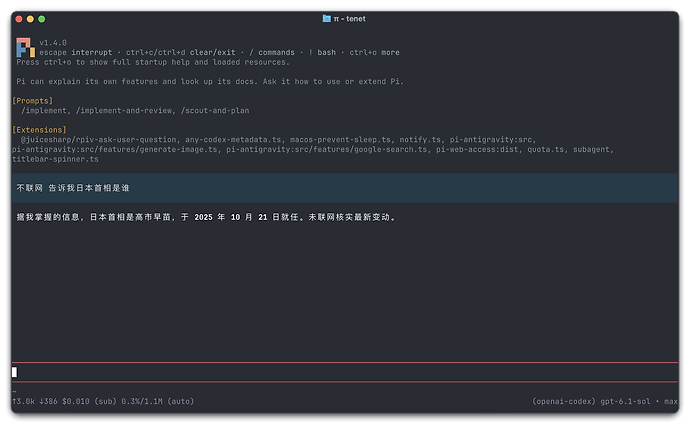The image size is (690, 427).
Task: Click the "/ commands" hint
Action: coord(272,52)
